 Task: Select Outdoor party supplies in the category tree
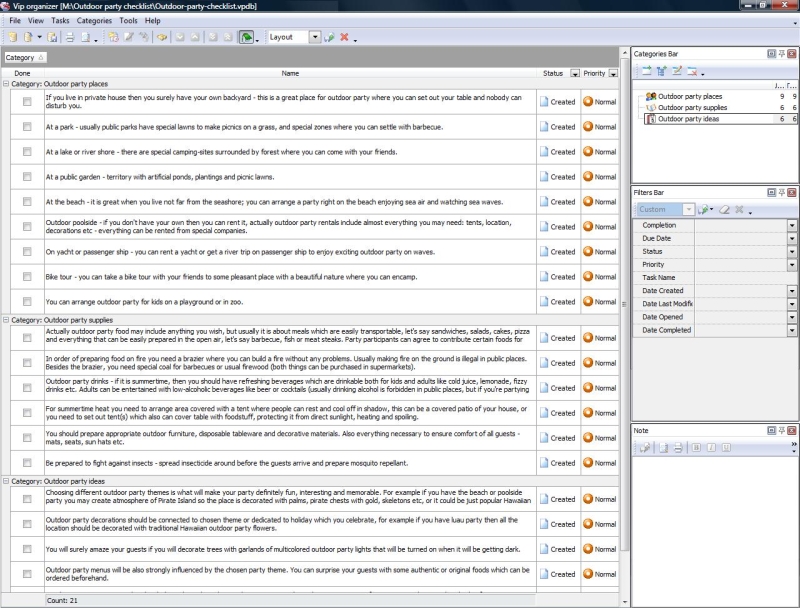(695, 107)
